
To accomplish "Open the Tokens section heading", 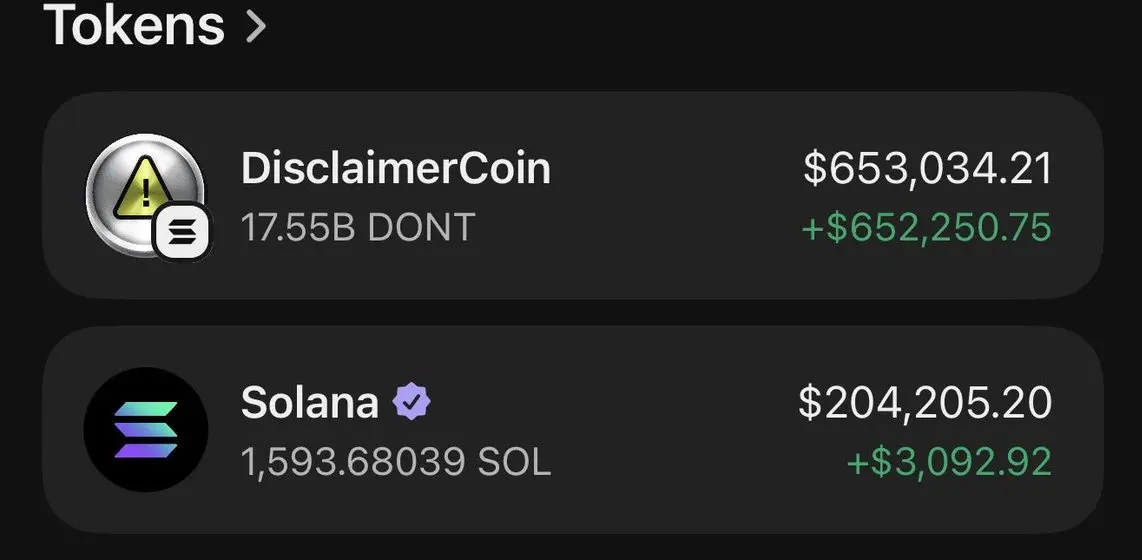I will 134,25.
